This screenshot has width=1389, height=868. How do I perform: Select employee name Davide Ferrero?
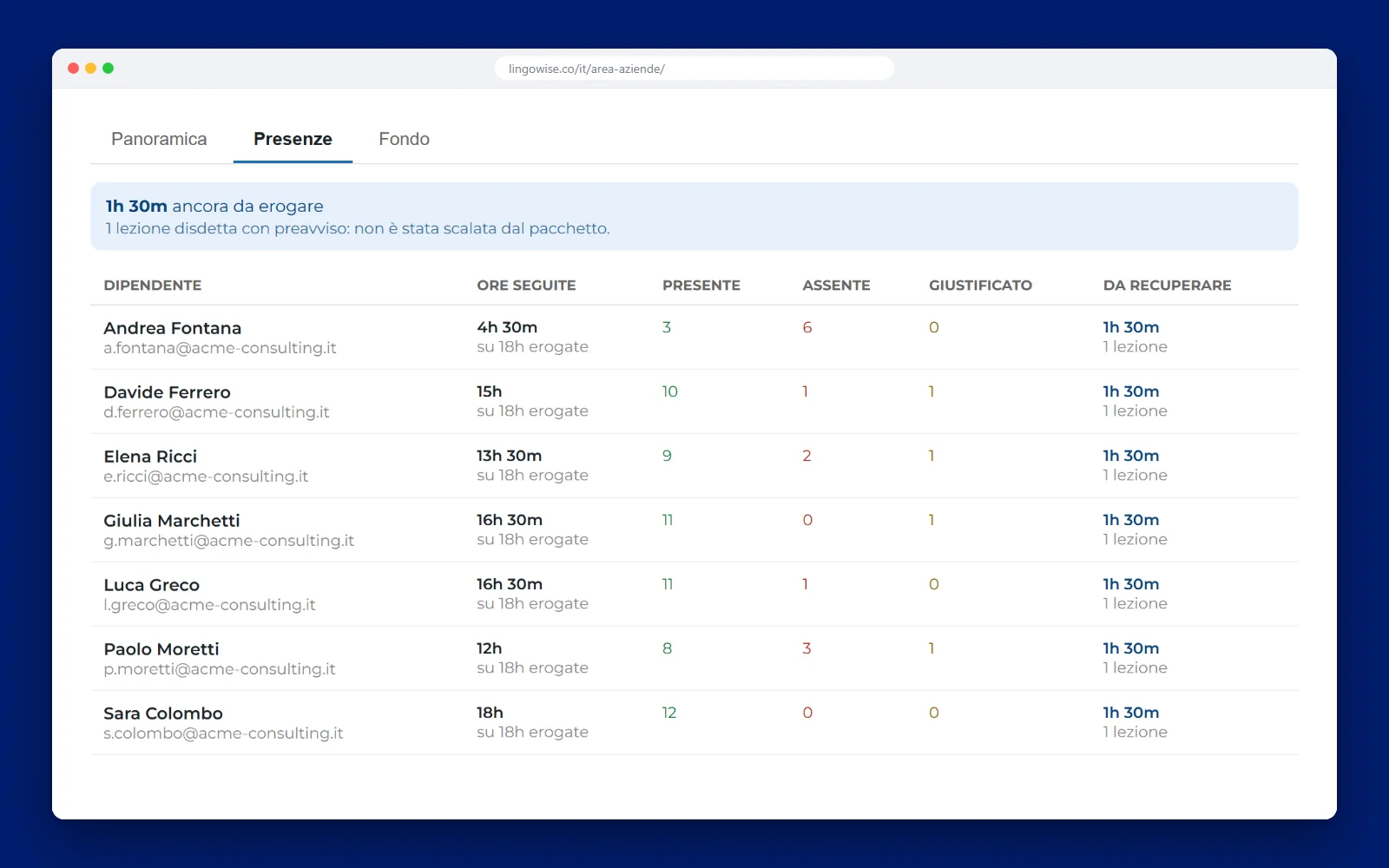(167, 392)
